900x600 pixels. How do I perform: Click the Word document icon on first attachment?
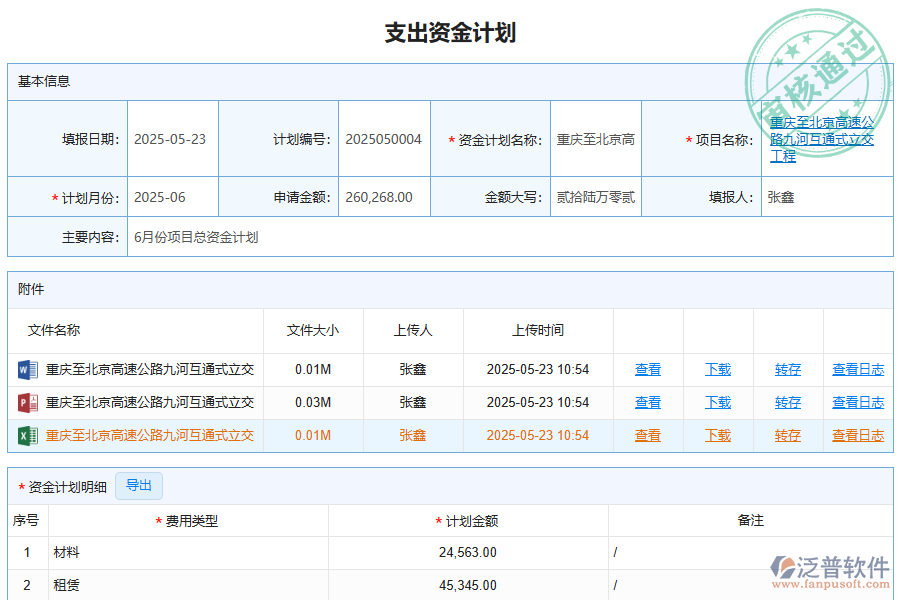pyautogui.click(x=28, y=369)
